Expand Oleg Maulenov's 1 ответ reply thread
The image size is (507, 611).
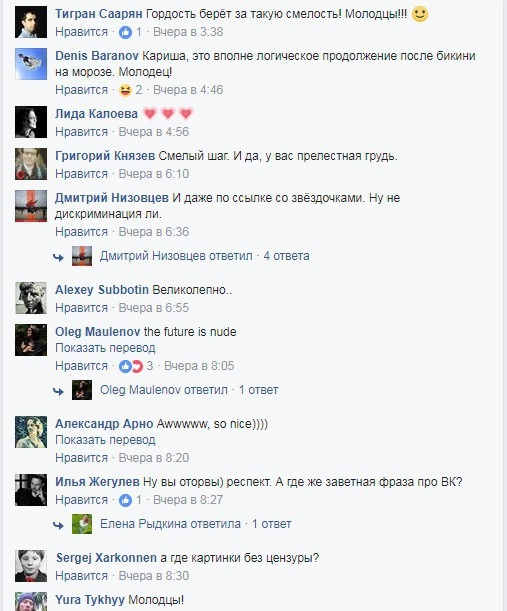point(258,390)
